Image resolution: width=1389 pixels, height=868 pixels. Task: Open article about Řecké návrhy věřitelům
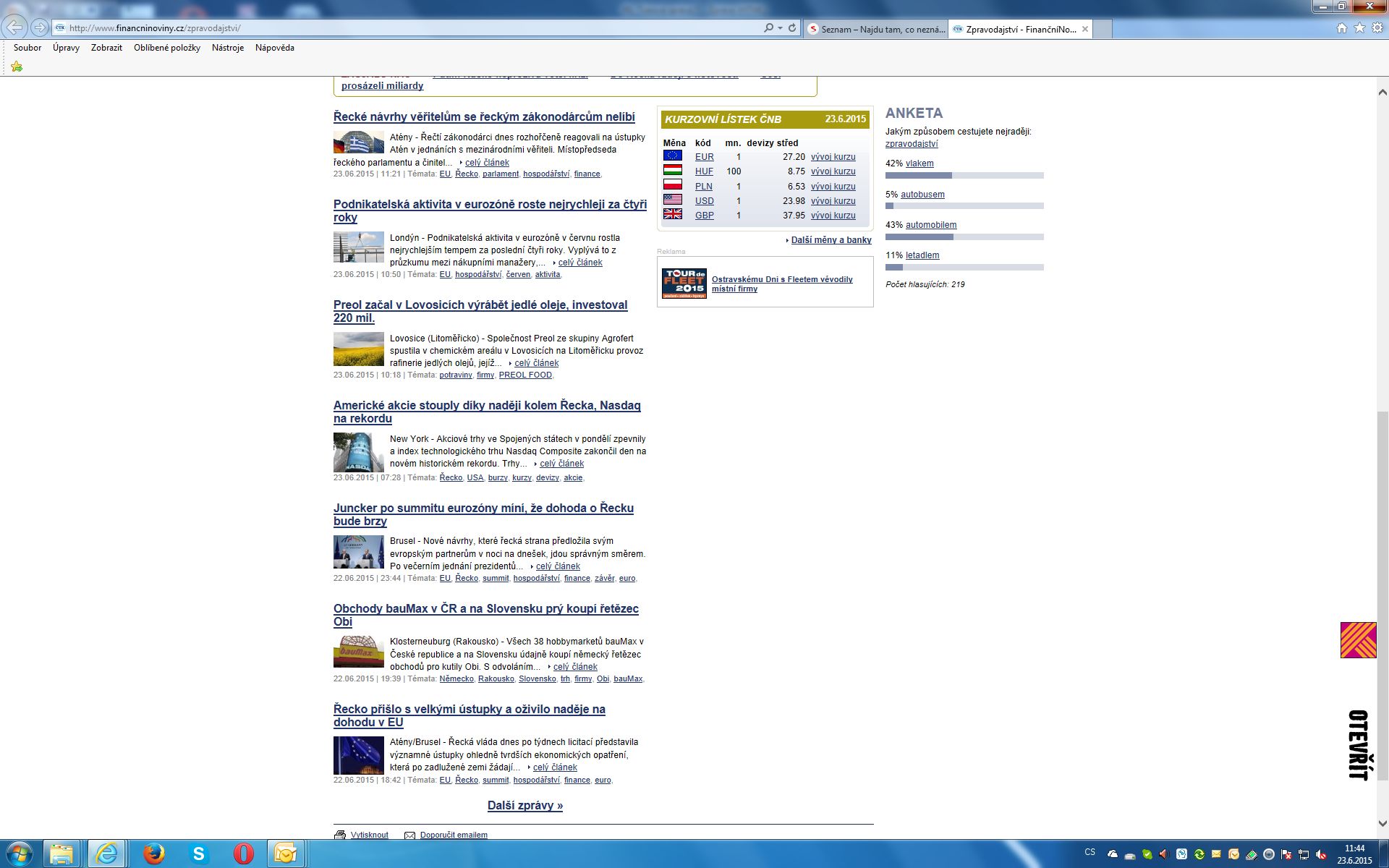click(x=484, y=117)
